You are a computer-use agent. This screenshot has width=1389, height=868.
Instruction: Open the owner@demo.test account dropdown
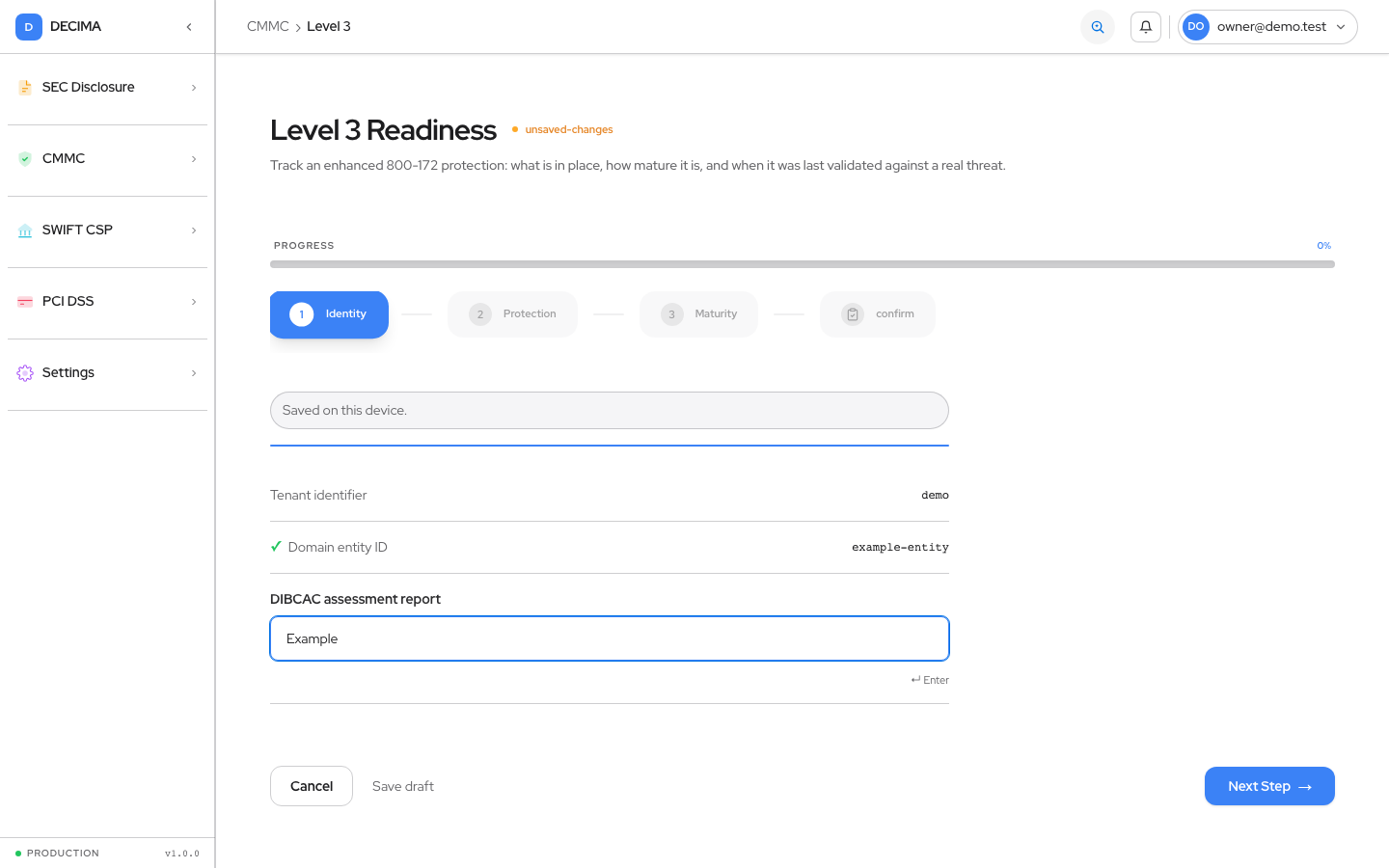click(1267, 27)
